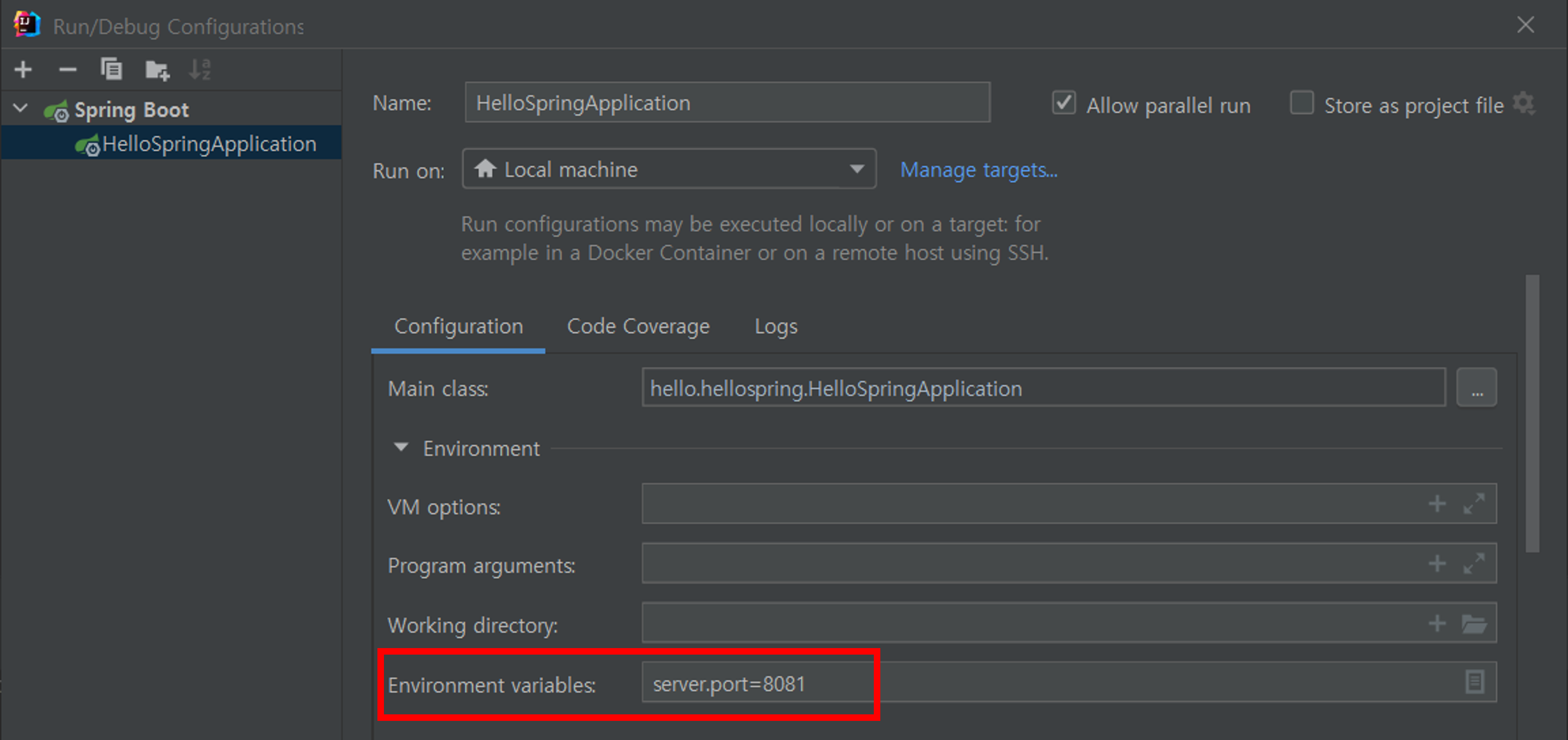Screen dimensions: 1568x740
Task: Click the Move into new folder icon
Action: tap(157, 70)
